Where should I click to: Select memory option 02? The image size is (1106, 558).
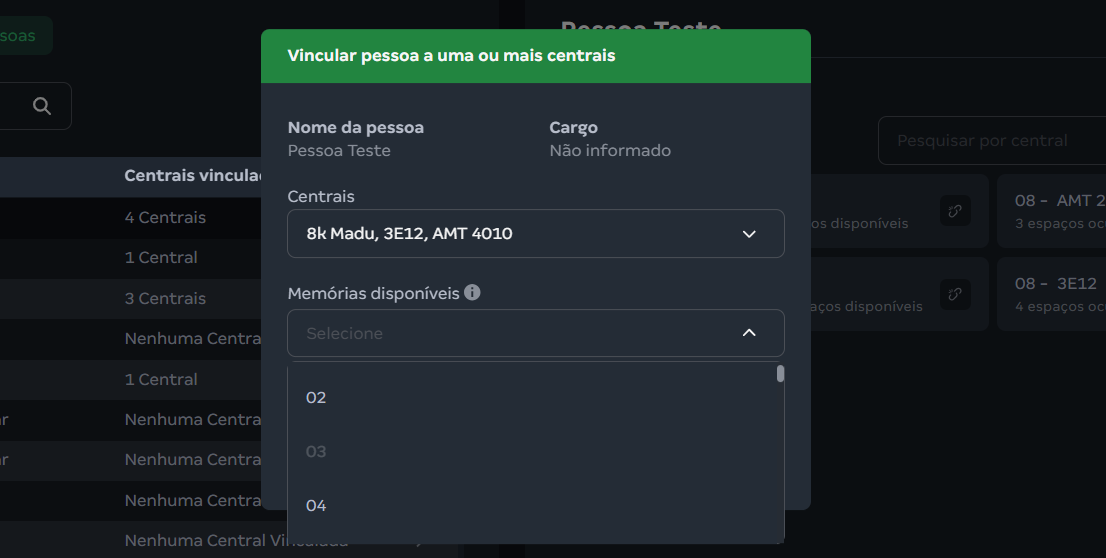(x=317, y=398)
